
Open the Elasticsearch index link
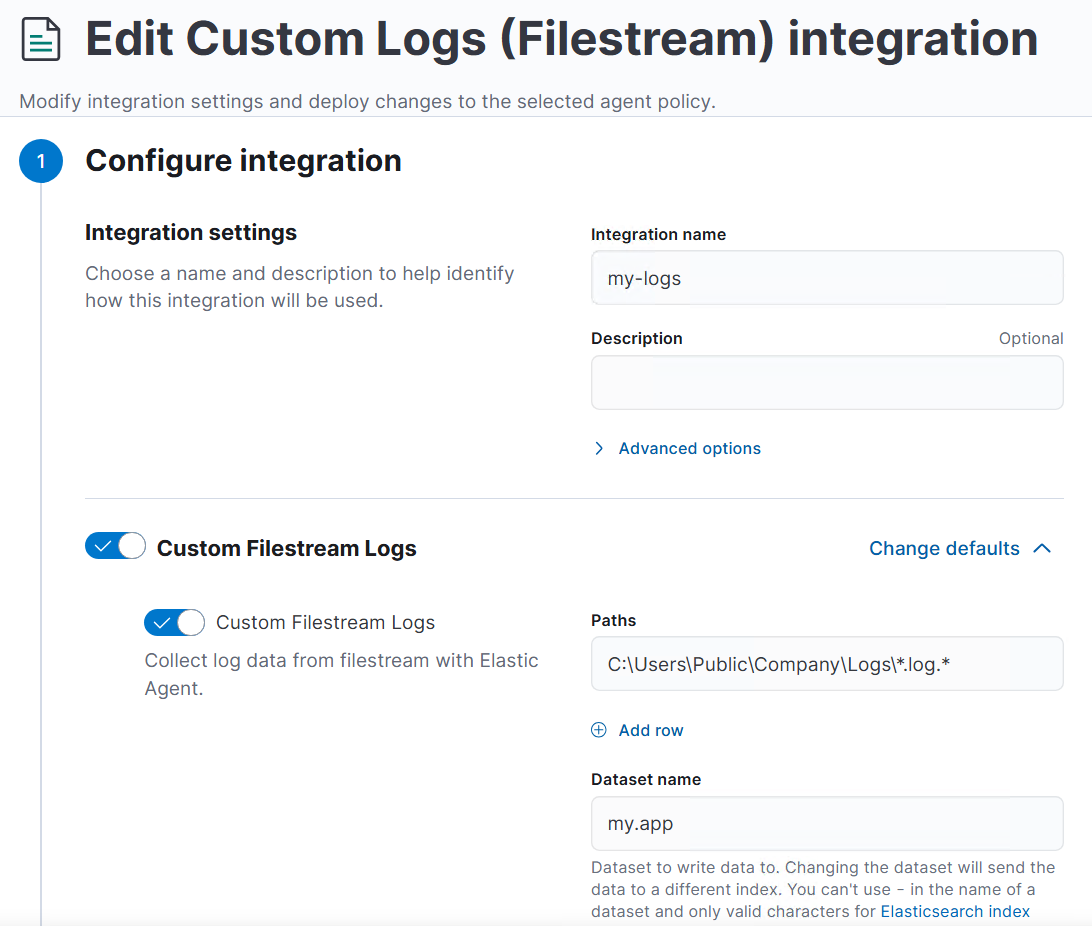955,911
